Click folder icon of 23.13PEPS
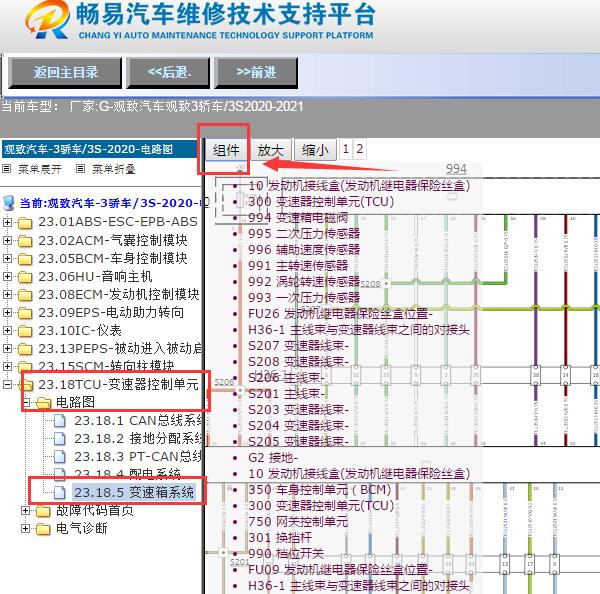600x594 pixels. point(25,348)
